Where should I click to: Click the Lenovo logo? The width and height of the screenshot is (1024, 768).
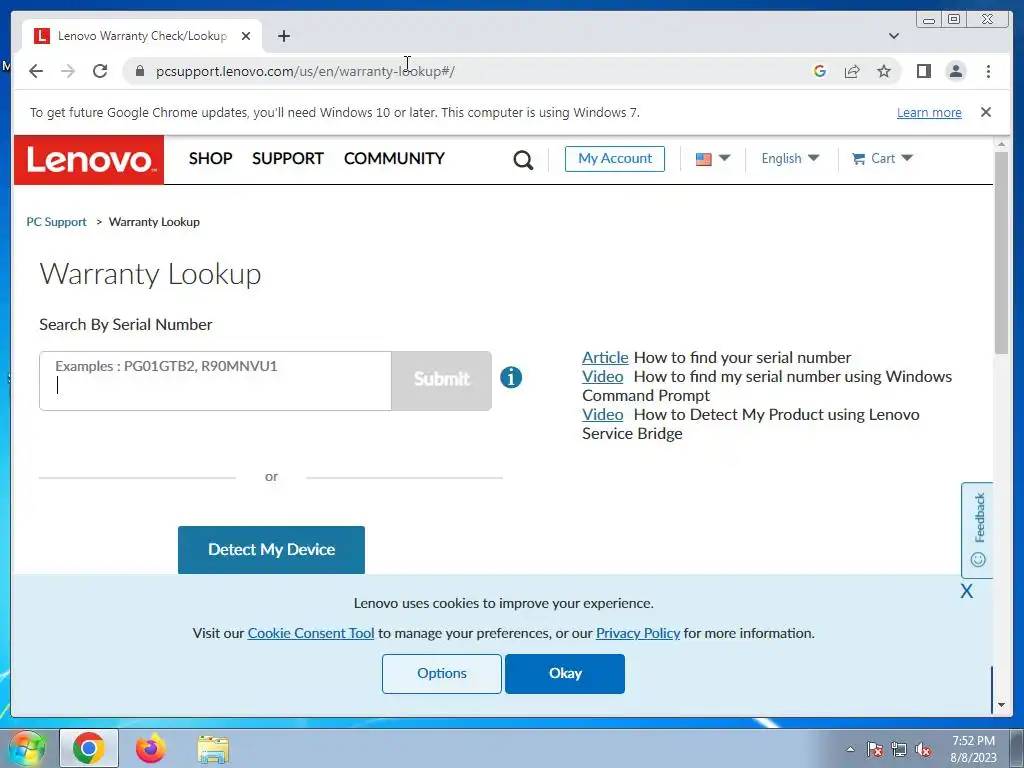pos(89,160)
